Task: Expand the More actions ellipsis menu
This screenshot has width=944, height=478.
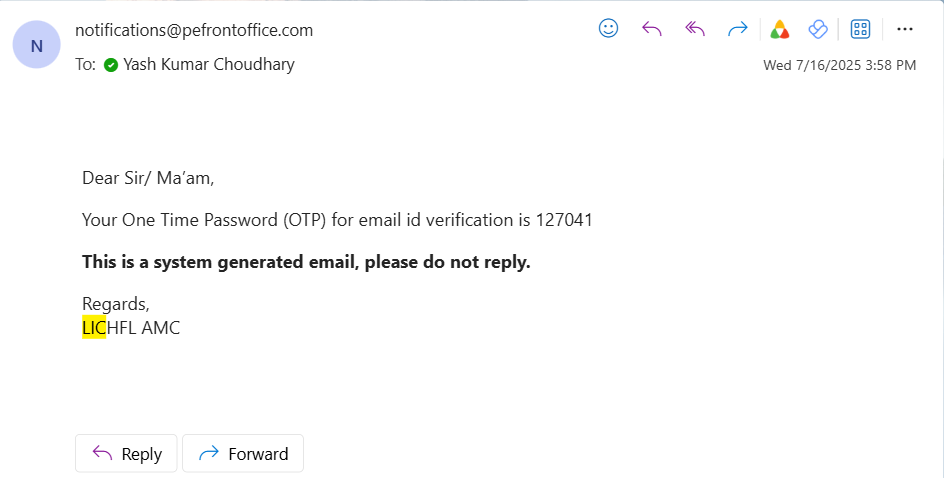Action: point(905,29)
